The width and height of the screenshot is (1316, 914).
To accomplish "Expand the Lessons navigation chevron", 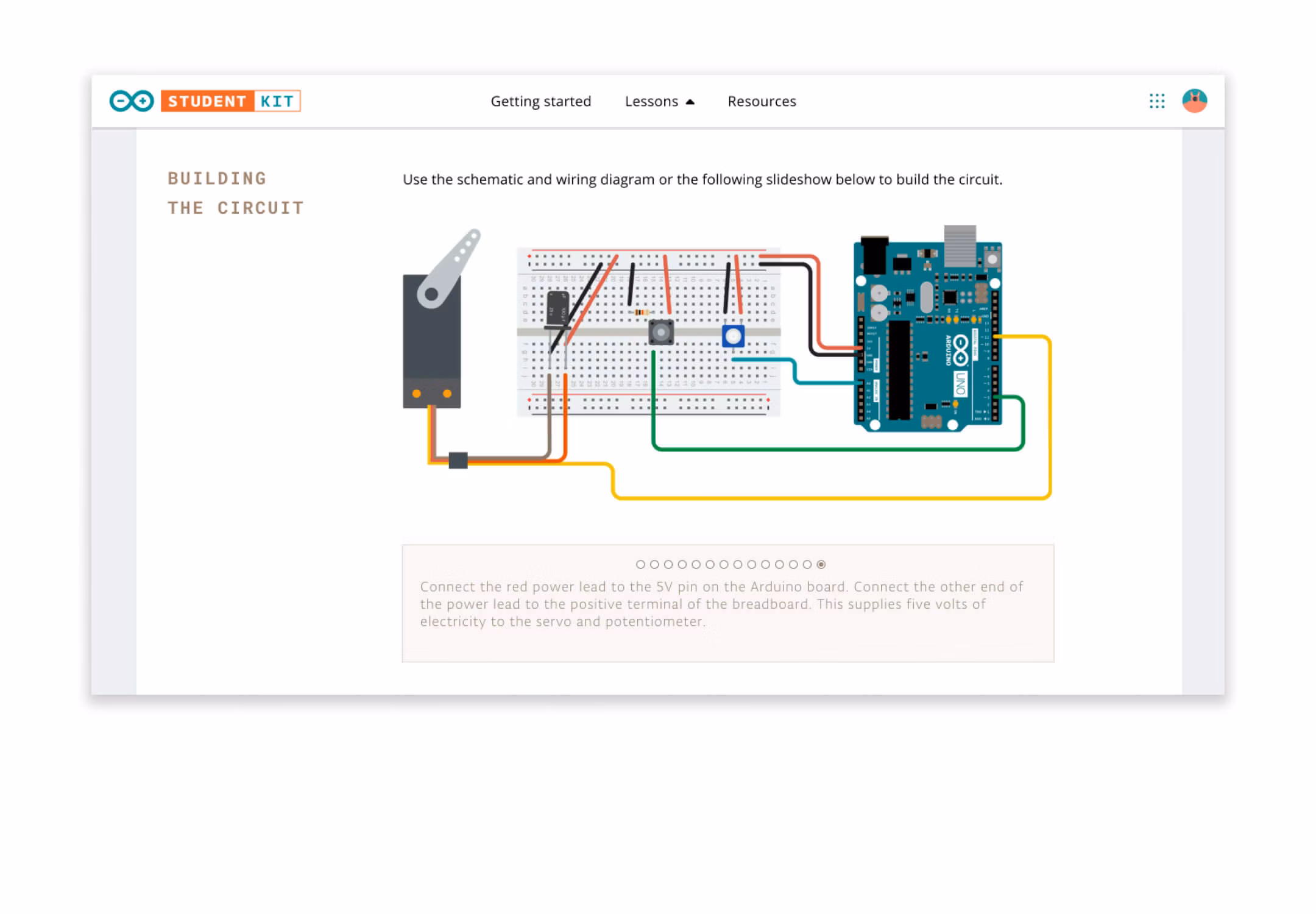I will pos(690,101).
